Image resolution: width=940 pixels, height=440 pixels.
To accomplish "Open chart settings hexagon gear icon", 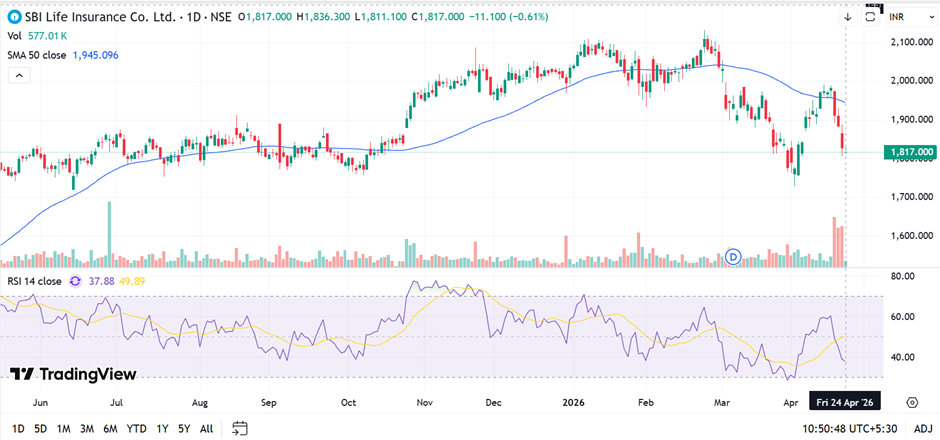I will [x=912, y=402].
